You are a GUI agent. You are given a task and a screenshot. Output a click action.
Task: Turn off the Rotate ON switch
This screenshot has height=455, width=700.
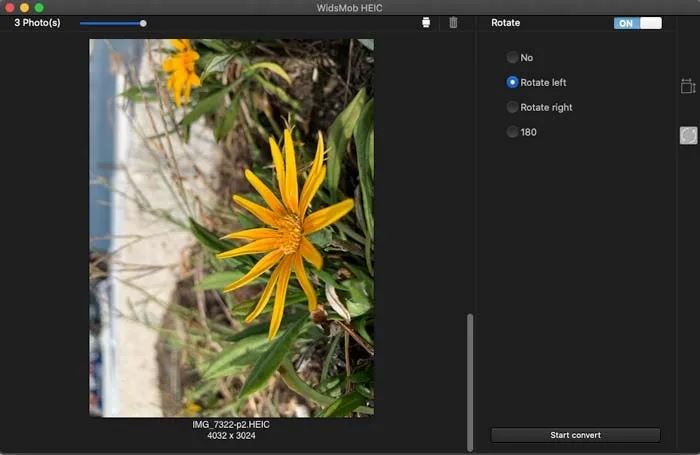coord(638,23)
